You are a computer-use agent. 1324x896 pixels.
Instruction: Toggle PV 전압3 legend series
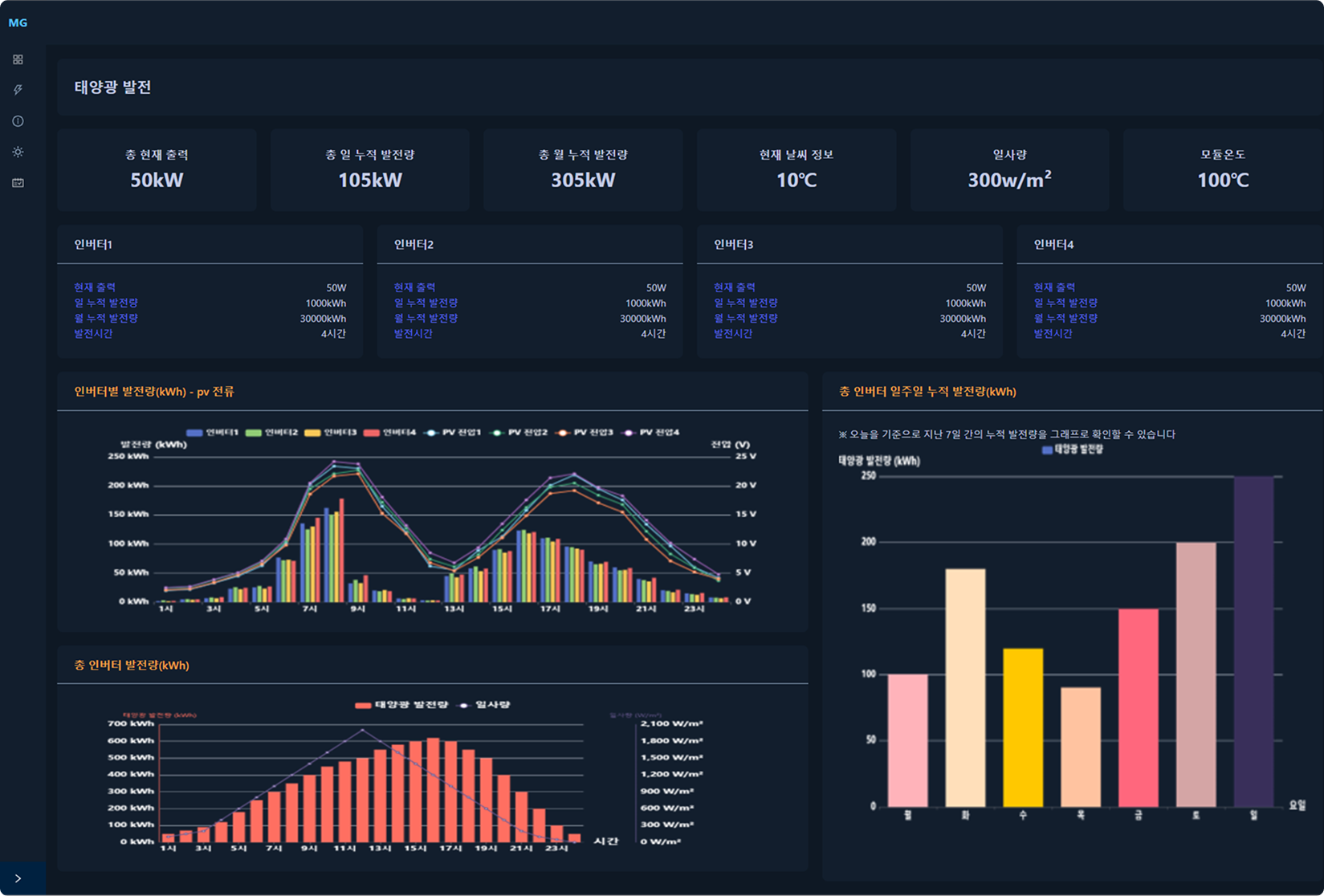[585, 433]
